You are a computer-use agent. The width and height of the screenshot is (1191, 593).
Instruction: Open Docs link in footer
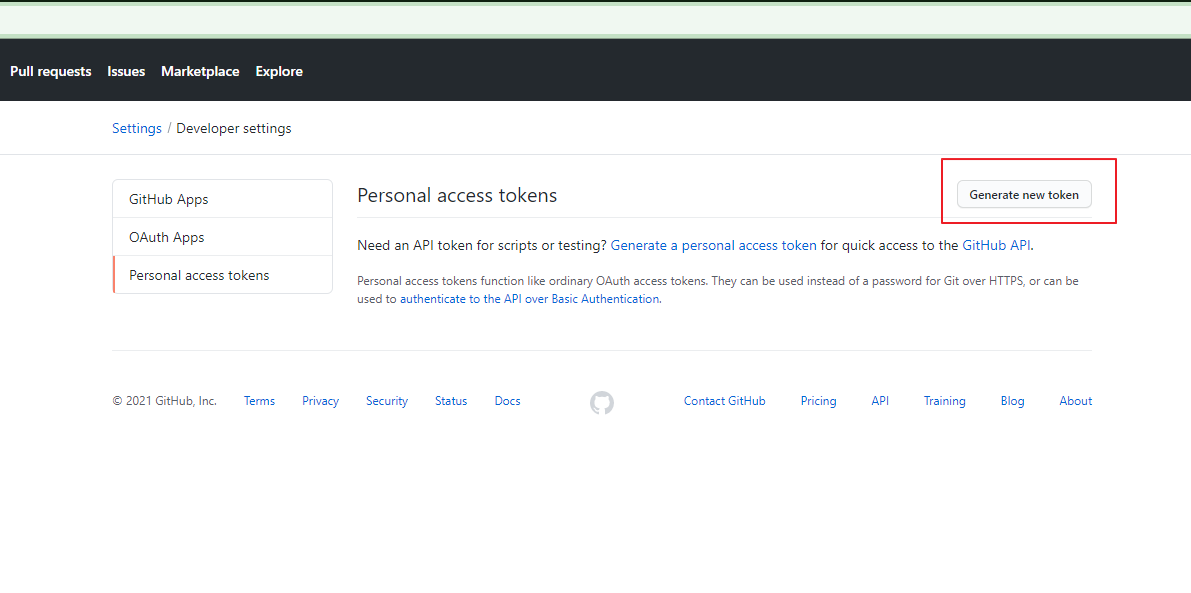pyautogui.click(x=507, y=401)
